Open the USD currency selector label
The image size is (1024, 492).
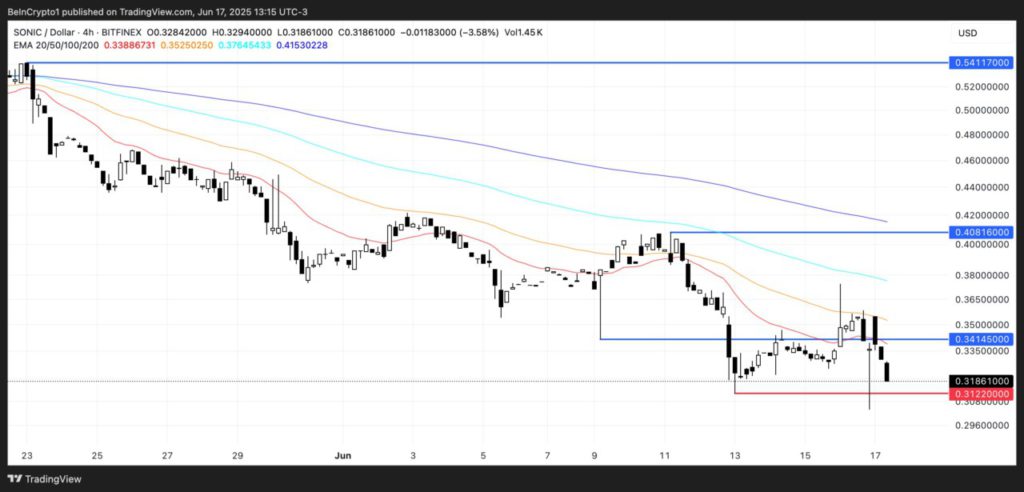click(x=967, y=33)
